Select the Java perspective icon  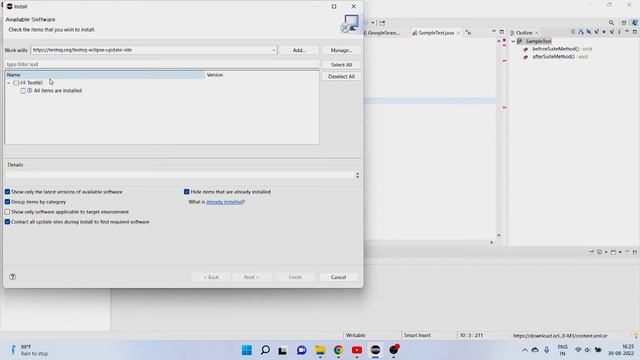point(635,23)
